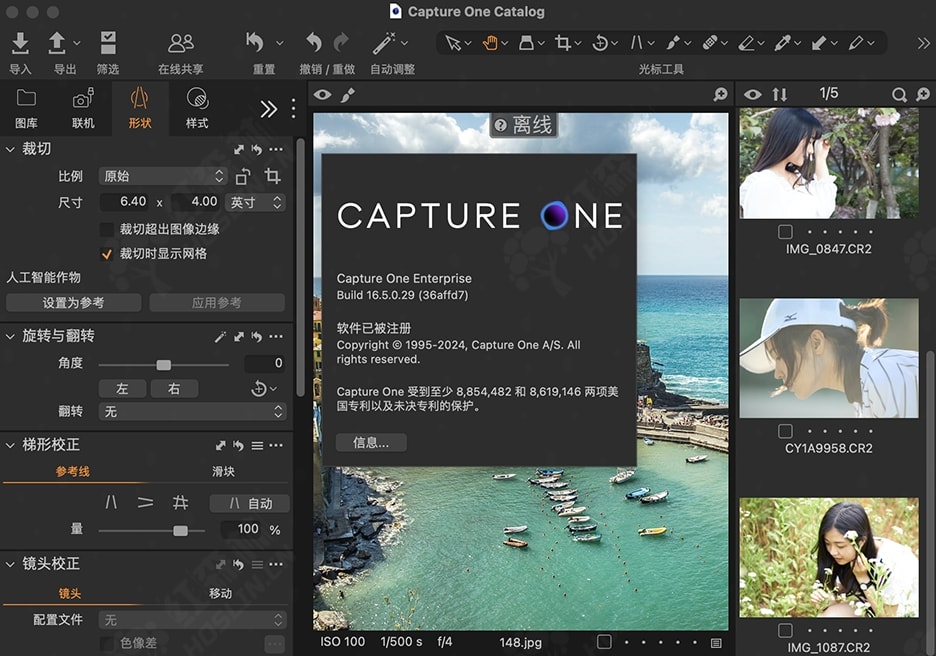Open the crop ratio (比例) dropdown
This screenshot has width=936, height=656.
coord(163,176)
